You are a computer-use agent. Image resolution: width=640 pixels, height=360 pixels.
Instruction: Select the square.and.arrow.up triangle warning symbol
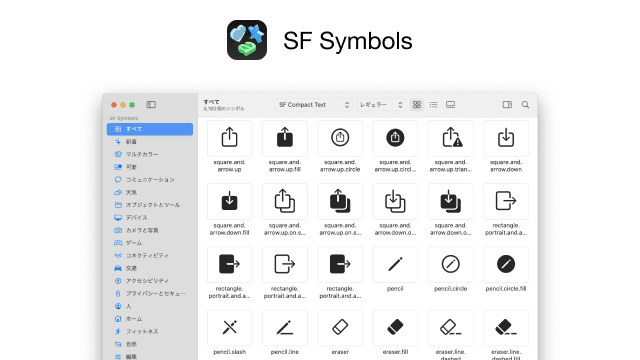click(x=451, y=138)
